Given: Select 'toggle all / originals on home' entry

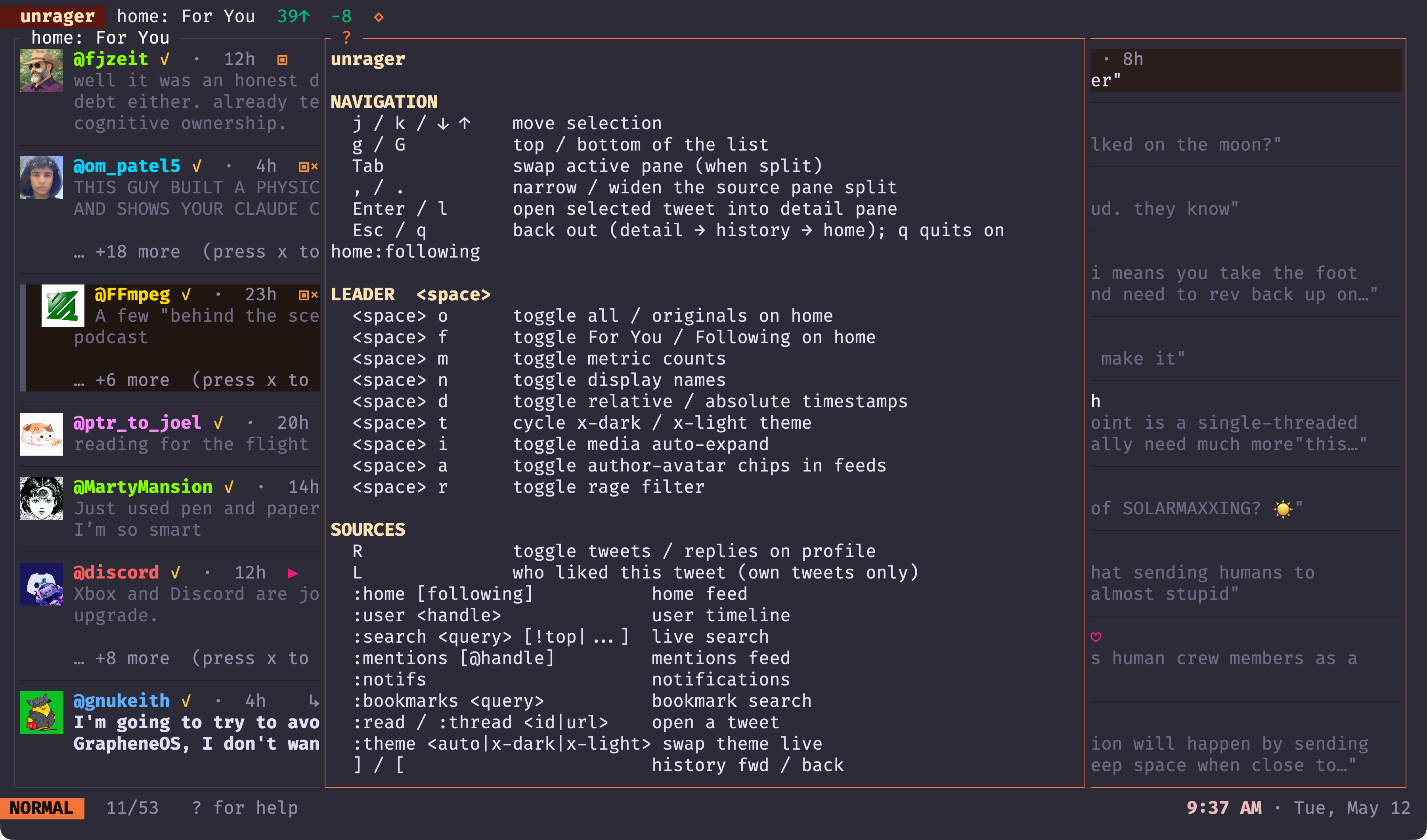Looking at the screenshot, I should 592,316.
